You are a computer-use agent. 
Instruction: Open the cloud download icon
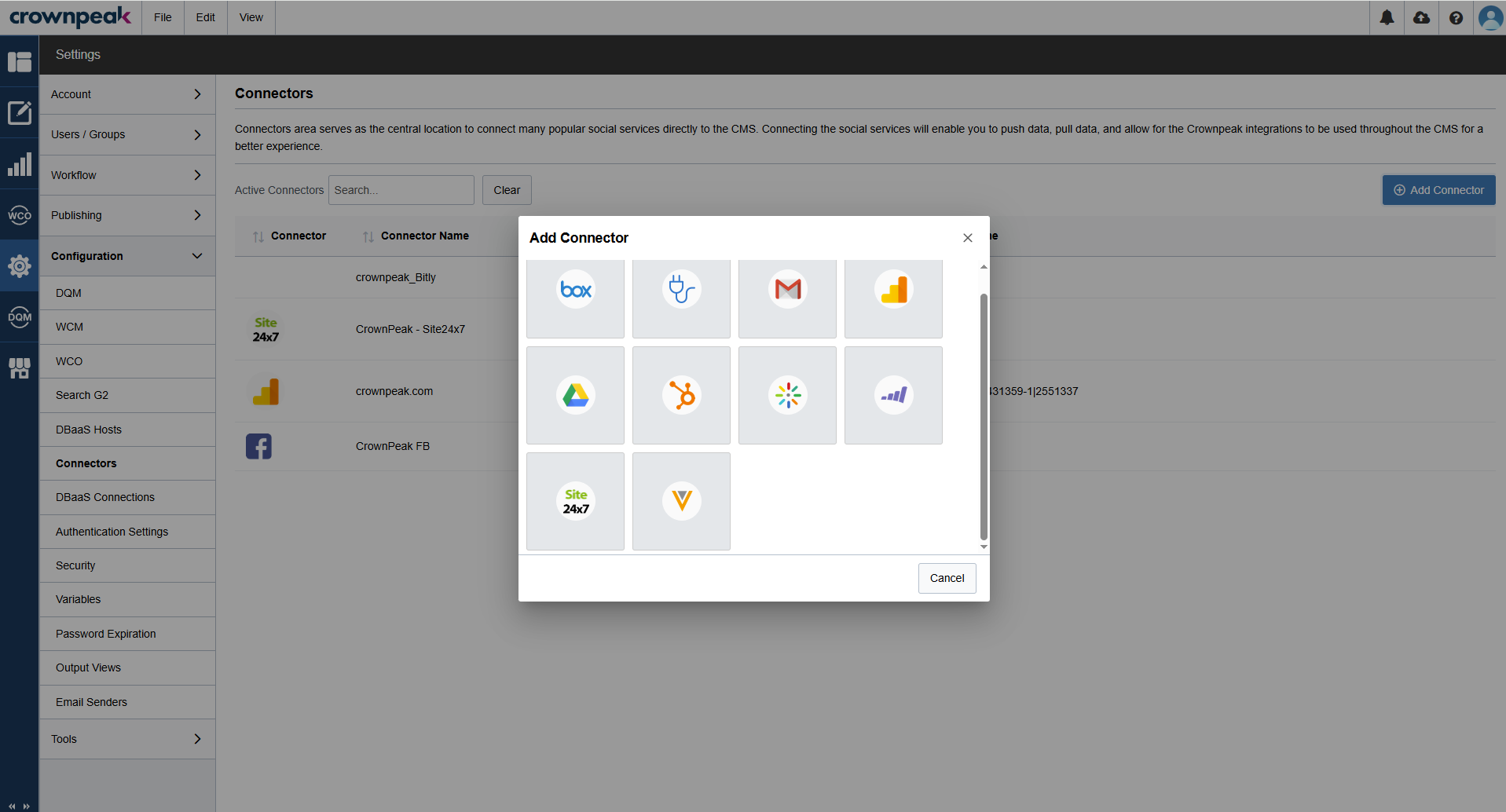1421,17
